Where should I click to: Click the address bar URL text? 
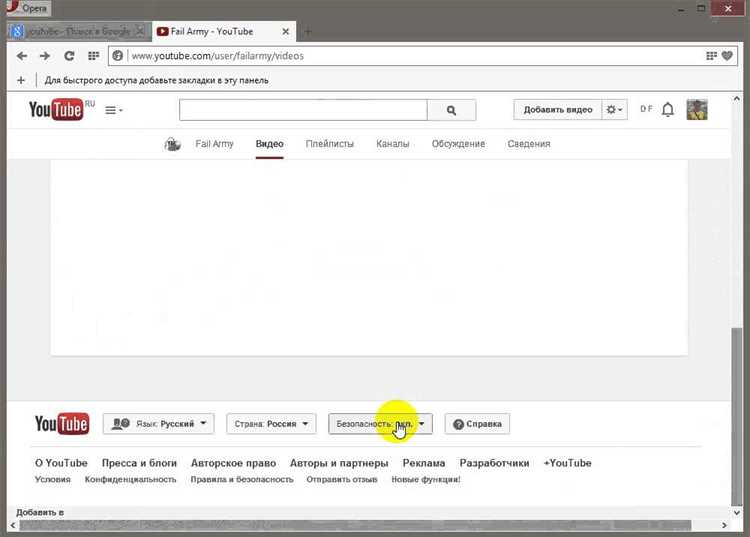pos(218,56)
